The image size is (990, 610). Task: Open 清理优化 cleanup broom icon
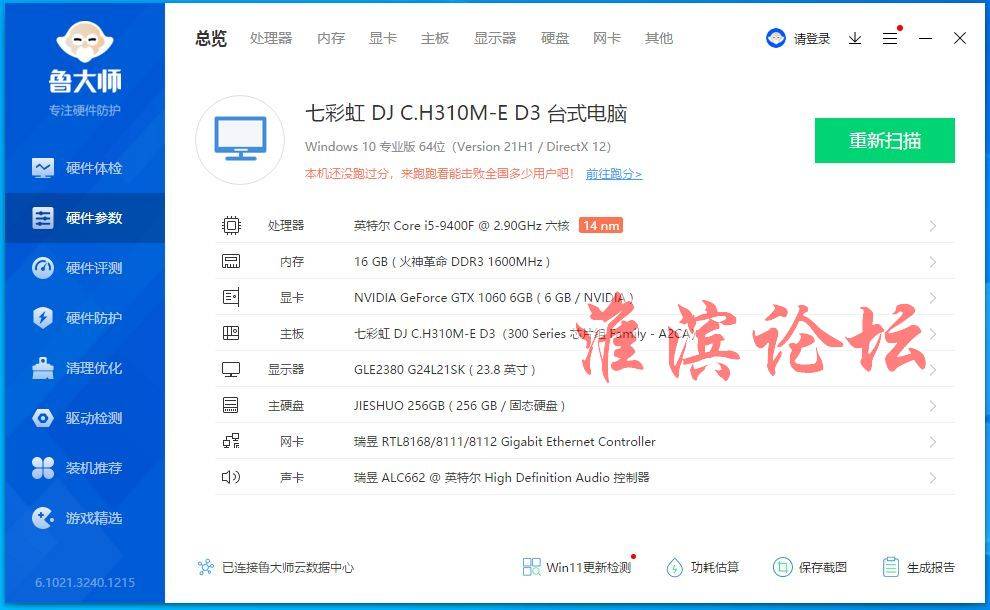(x=43, y=368)
